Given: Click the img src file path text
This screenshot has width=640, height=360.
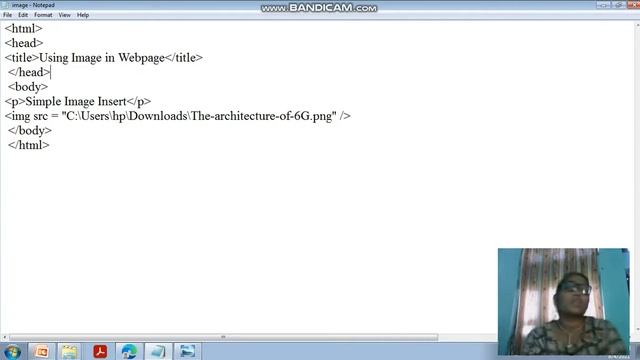Looking at the screenshot, I should click(199, 116).
